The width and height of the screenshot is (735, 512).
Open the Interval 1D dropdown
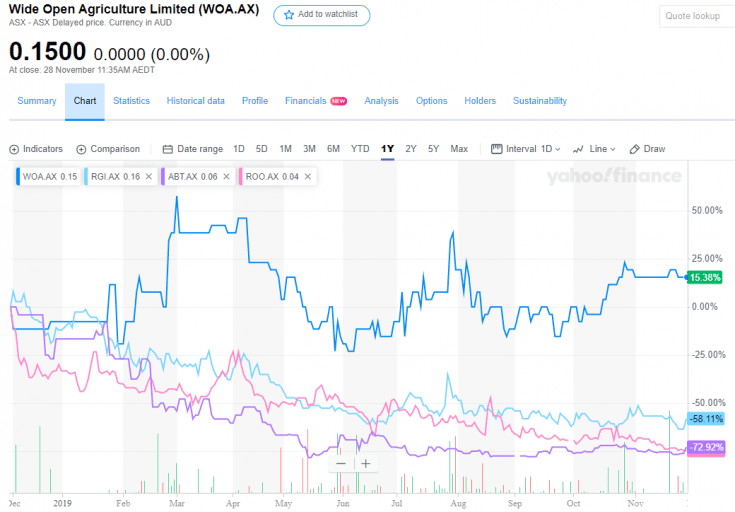coord(551,149)
